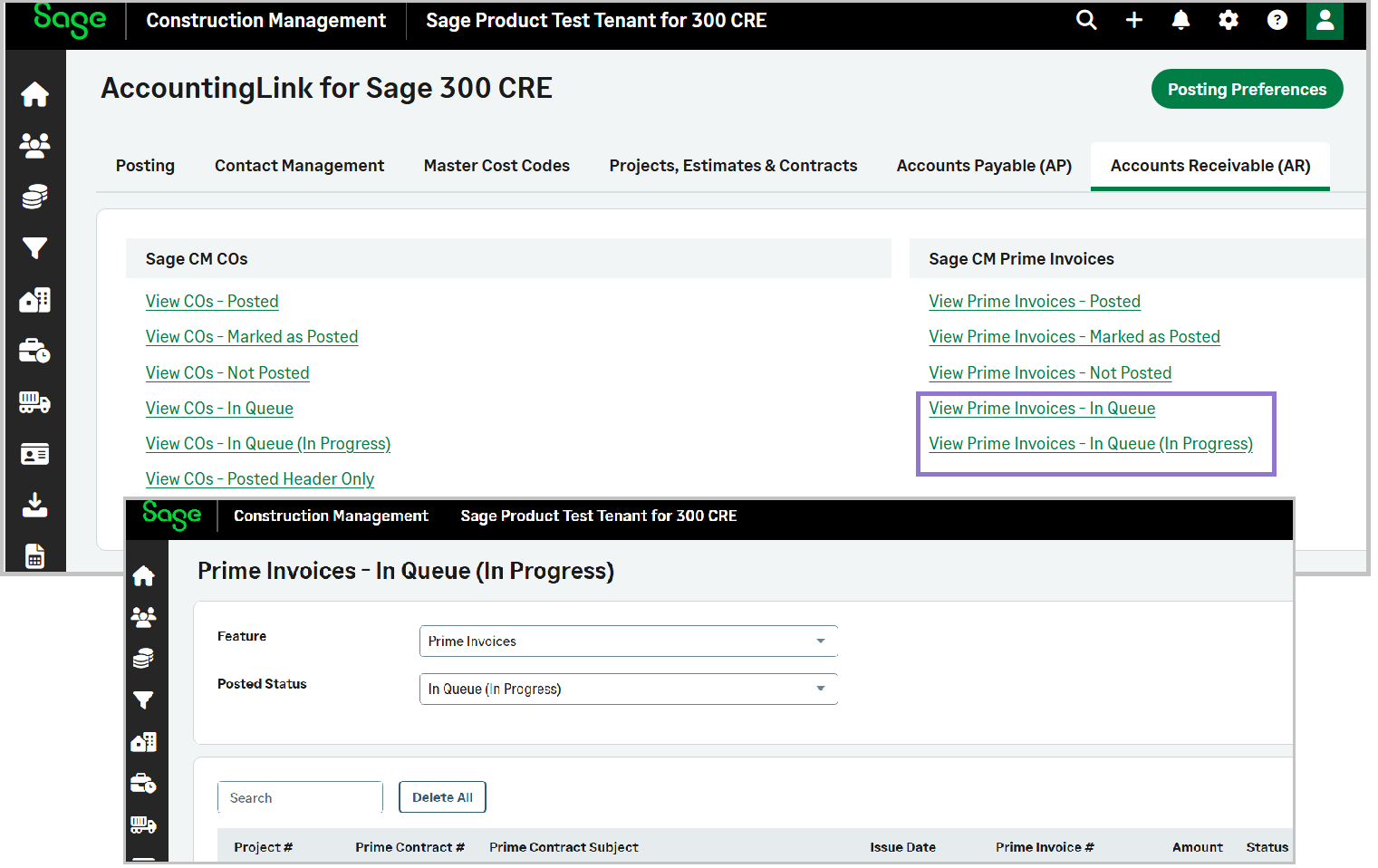Sort by Issue Date column header

(902, 848)
